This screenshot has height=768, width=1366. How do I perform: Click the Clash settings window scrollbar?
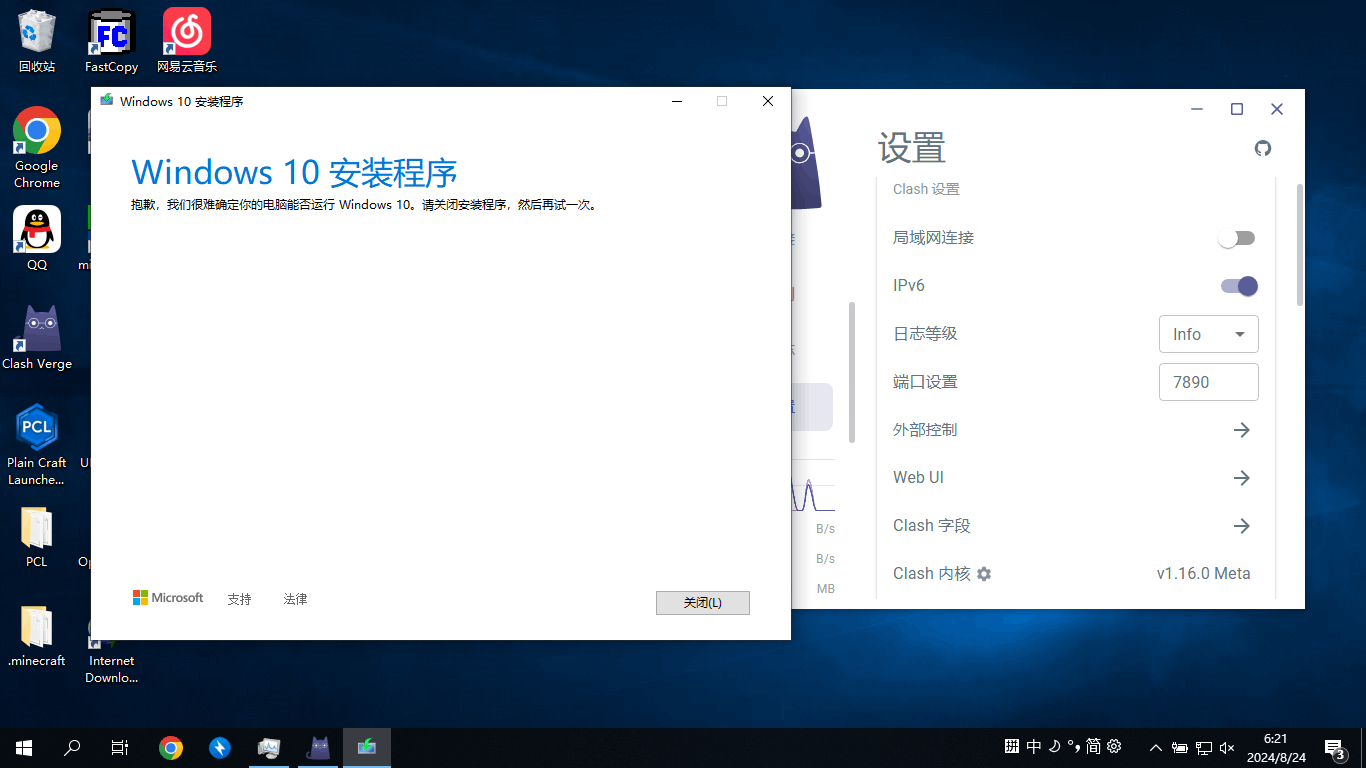[x=1299, y=244]
